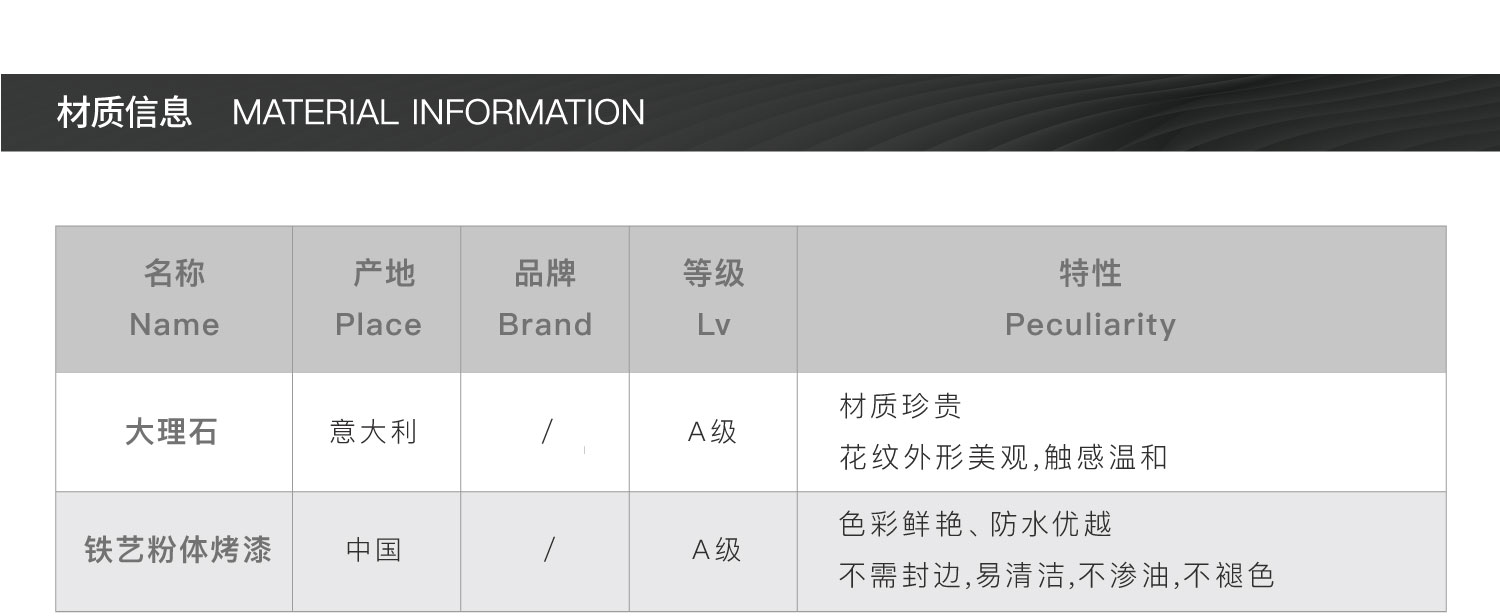The width and height of the screenshot is (1500, 616).
Task: Select the 'Brand' header label
Action: point(545,324)
